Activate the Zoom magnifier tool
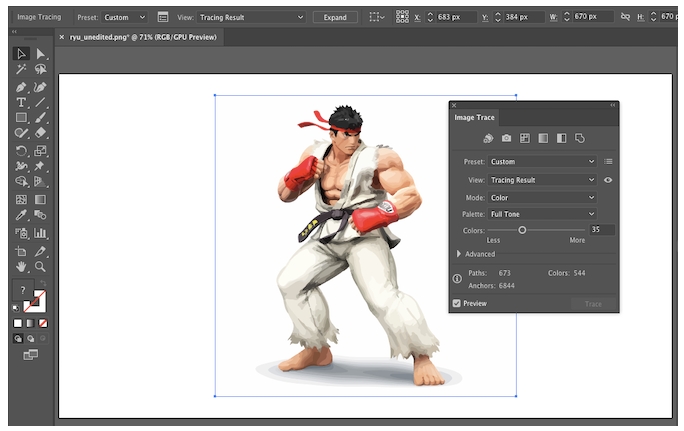This screenshot has height=431, width=684. [x=40, y=267]
